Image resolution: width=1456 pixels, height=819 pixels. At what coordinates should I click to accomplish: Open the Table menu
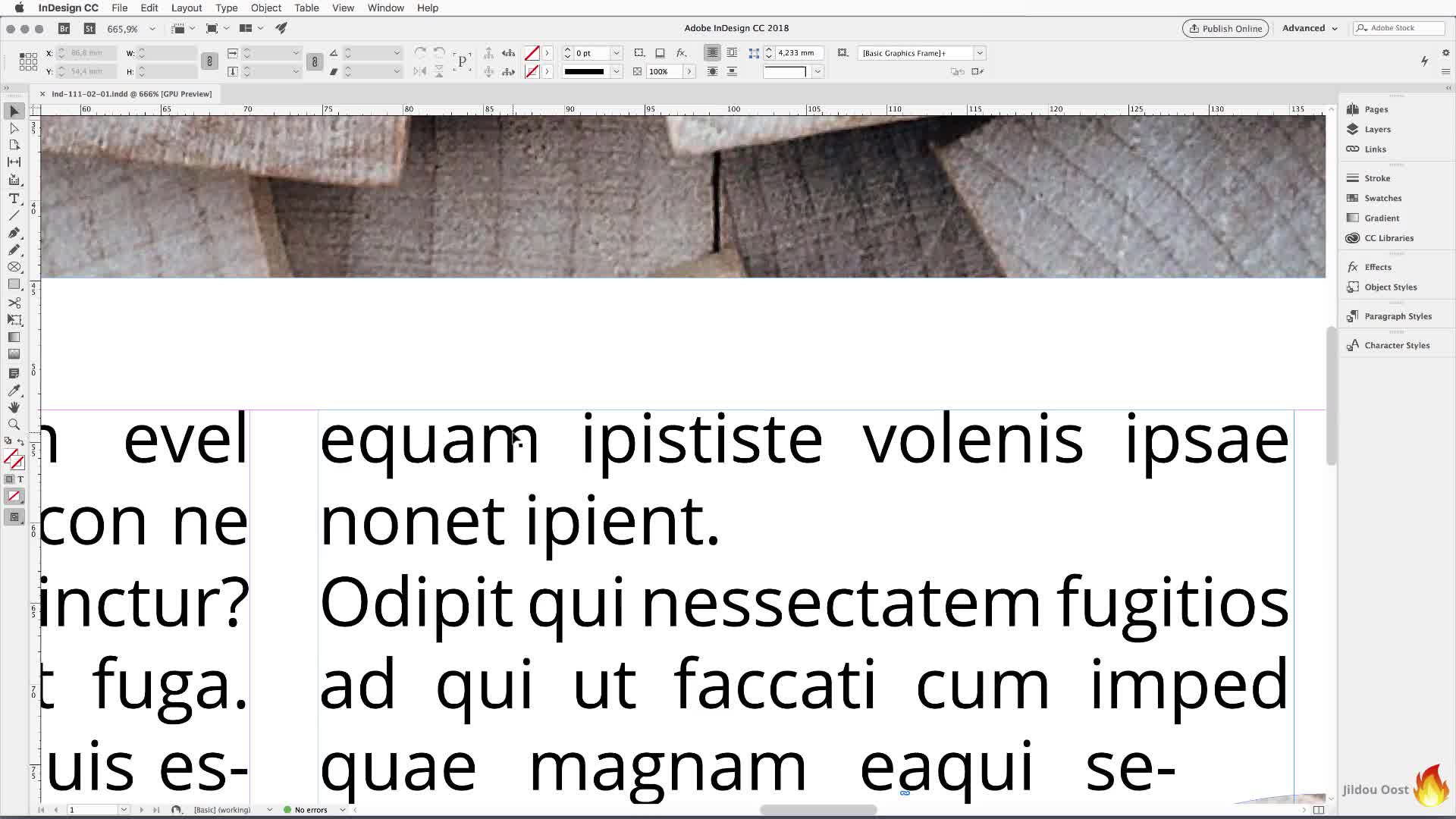point(306,8)
